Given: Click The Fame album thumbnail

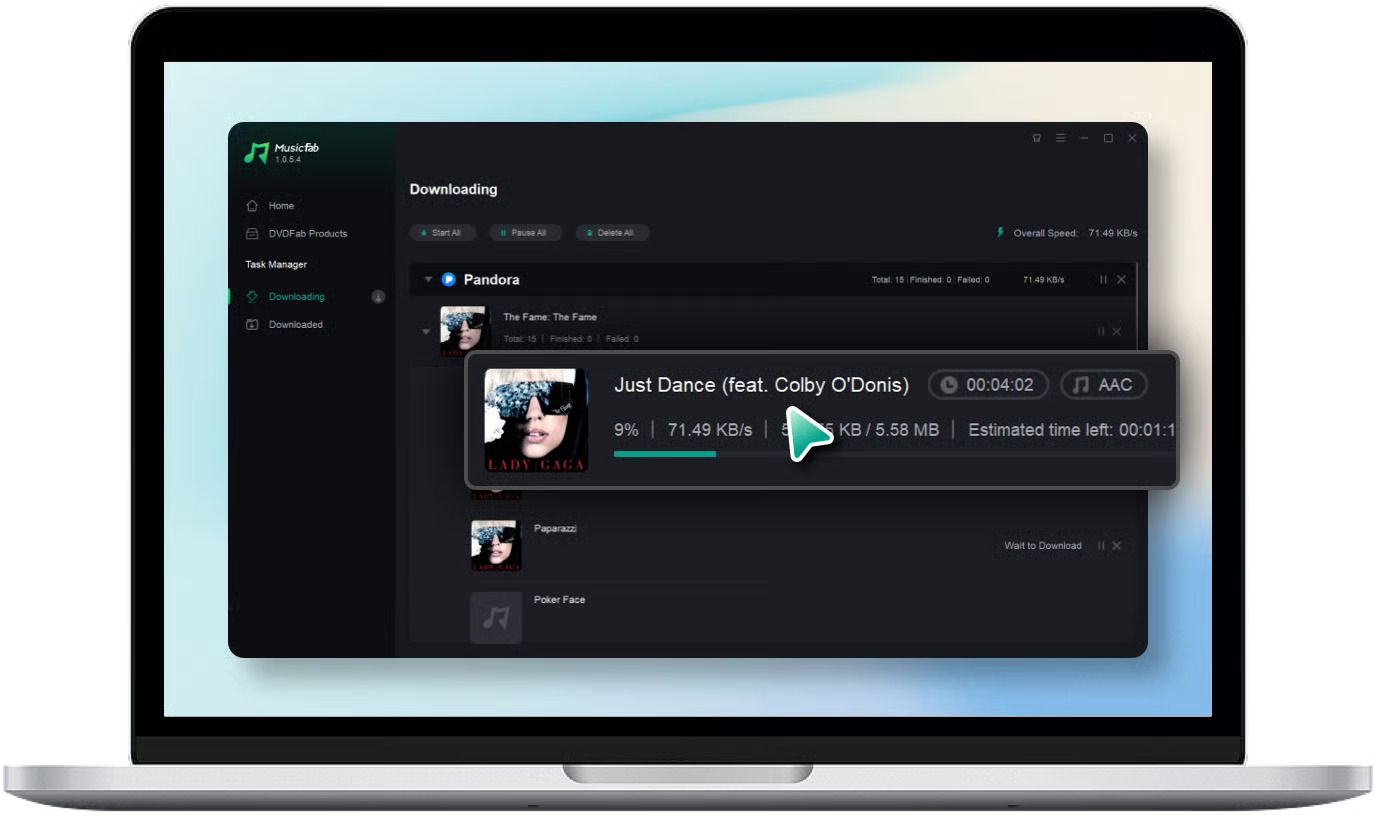Looking at the screenshot, I should tap(465, 330).
